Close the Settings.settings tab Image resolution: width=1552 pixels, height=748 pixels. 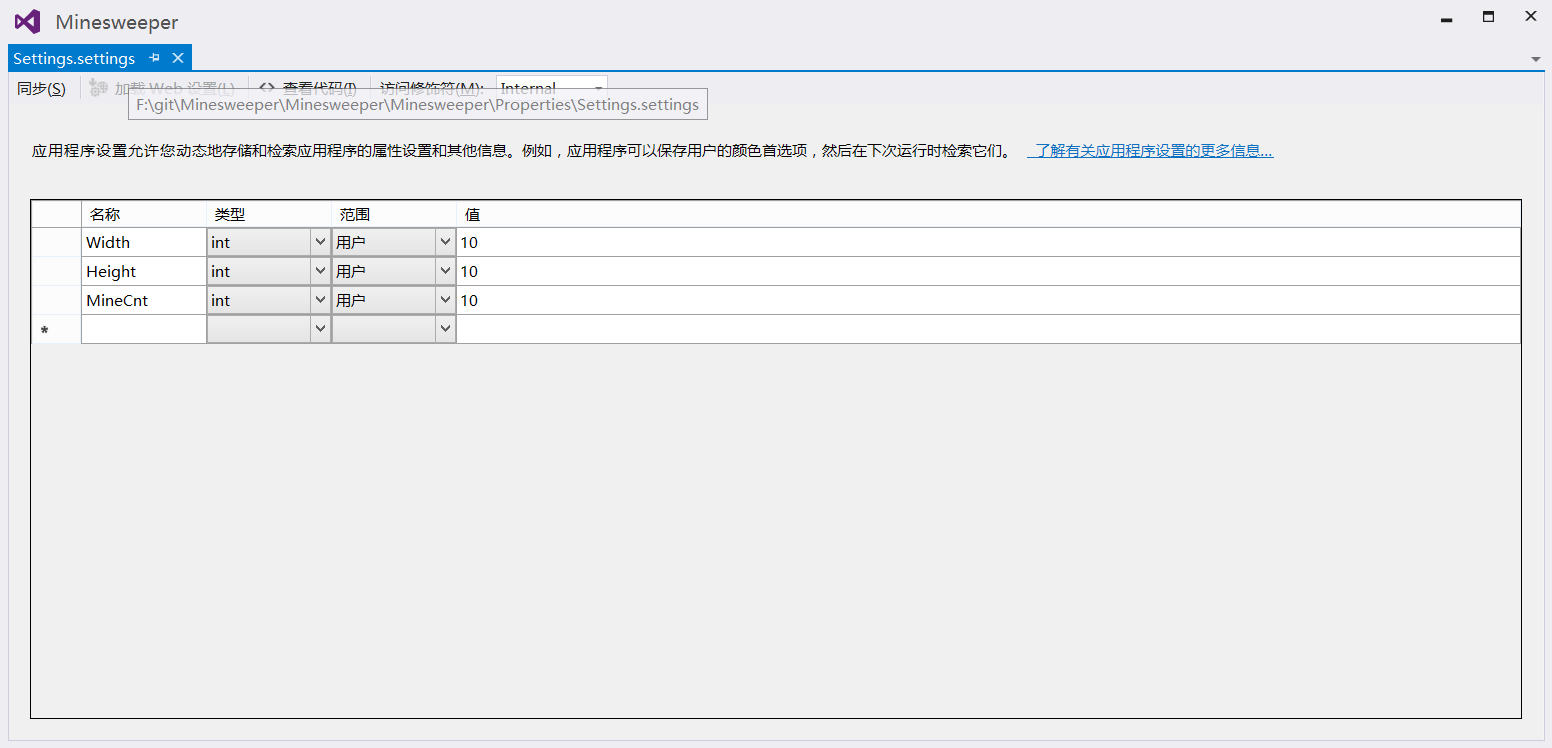pos(178,58)
